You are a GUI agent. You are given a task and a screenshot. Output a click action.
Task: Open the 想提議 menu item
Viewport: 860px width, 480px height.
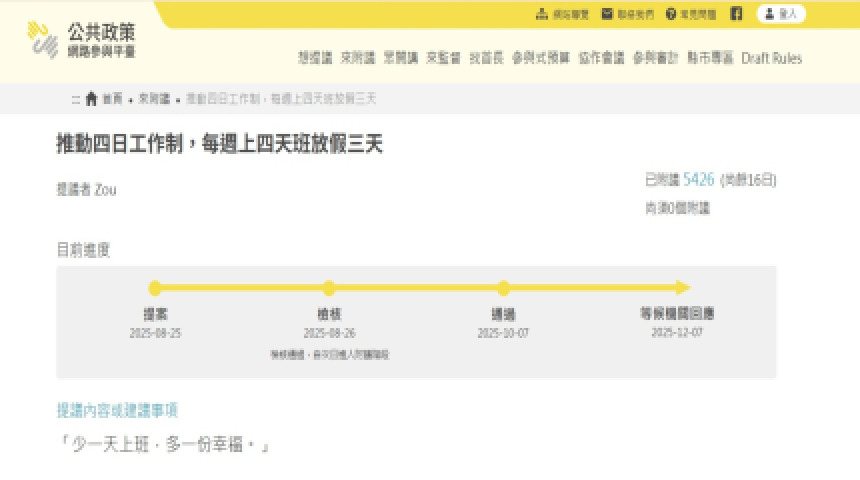314,58
